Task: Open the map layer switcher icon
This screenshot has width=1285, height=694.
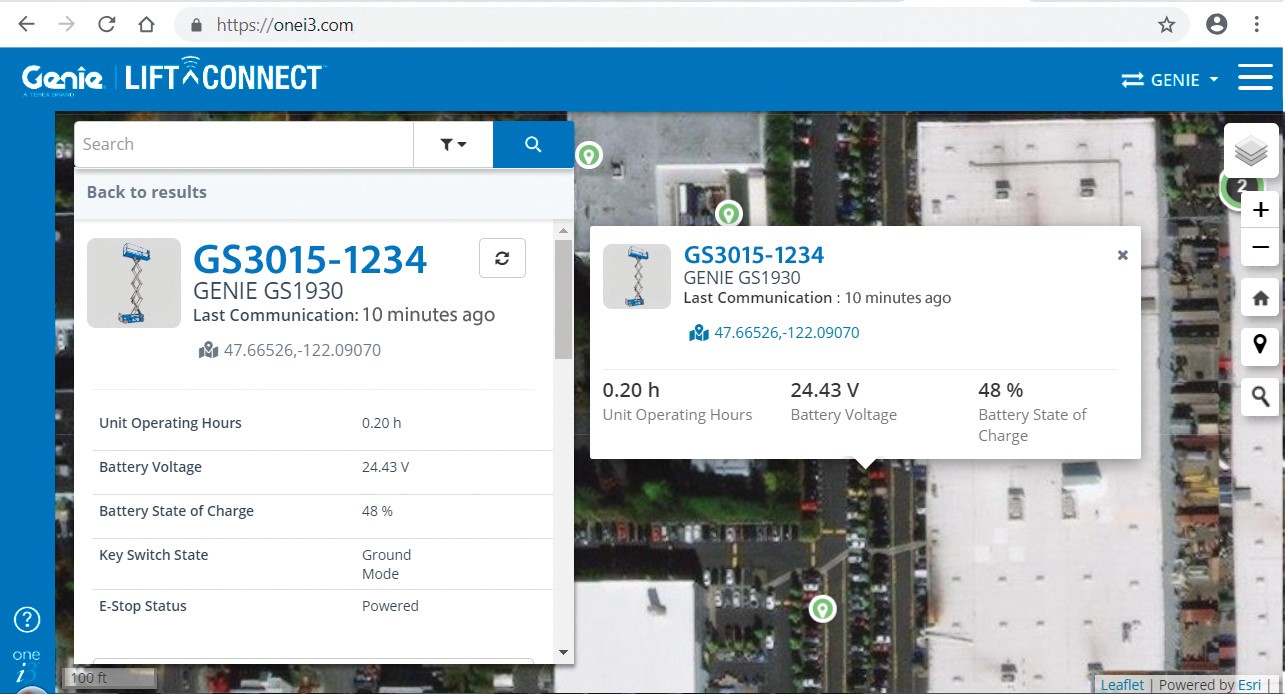Action: tap(1253, 152)
